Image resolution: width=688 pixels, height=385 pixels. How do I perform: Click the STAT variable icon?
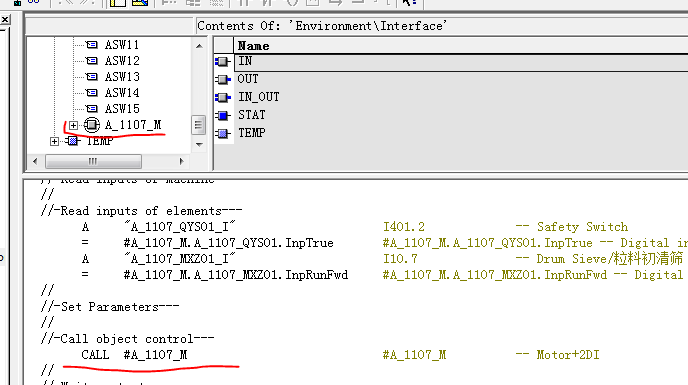click(223, 115)
